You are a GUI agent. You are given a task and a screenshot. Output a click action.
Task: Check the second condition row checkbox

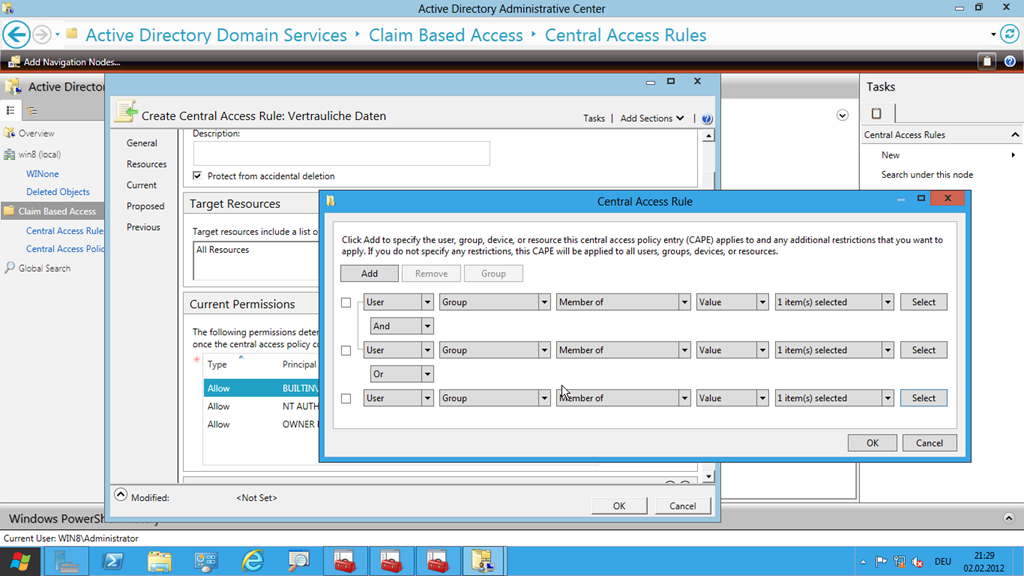(x=346, y=351)
